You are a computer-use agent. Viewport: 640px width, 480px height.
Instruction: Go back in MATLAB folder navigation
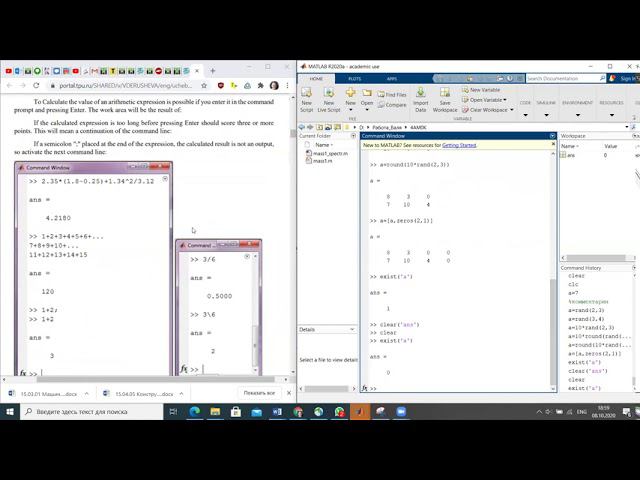click(301, 127)
